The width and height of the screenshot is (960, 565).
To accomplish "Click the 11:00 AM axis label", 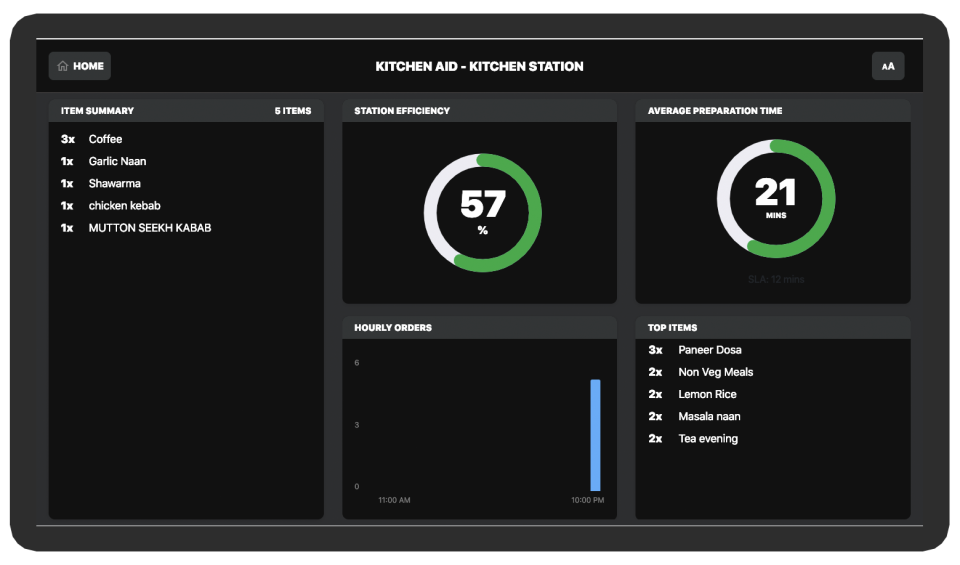I will 394,500.
